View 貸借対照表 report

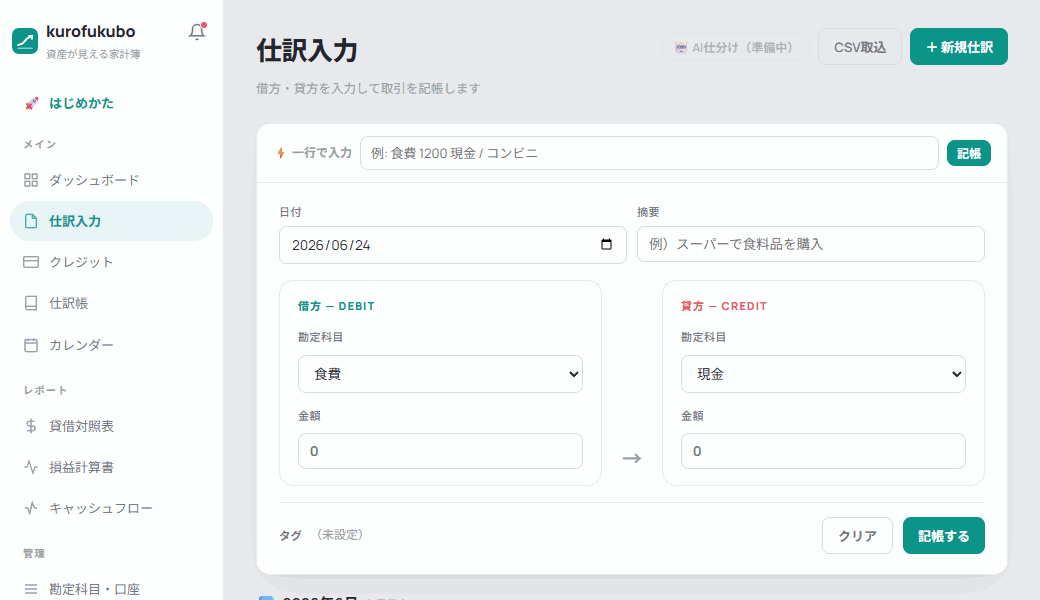(111, 426)
